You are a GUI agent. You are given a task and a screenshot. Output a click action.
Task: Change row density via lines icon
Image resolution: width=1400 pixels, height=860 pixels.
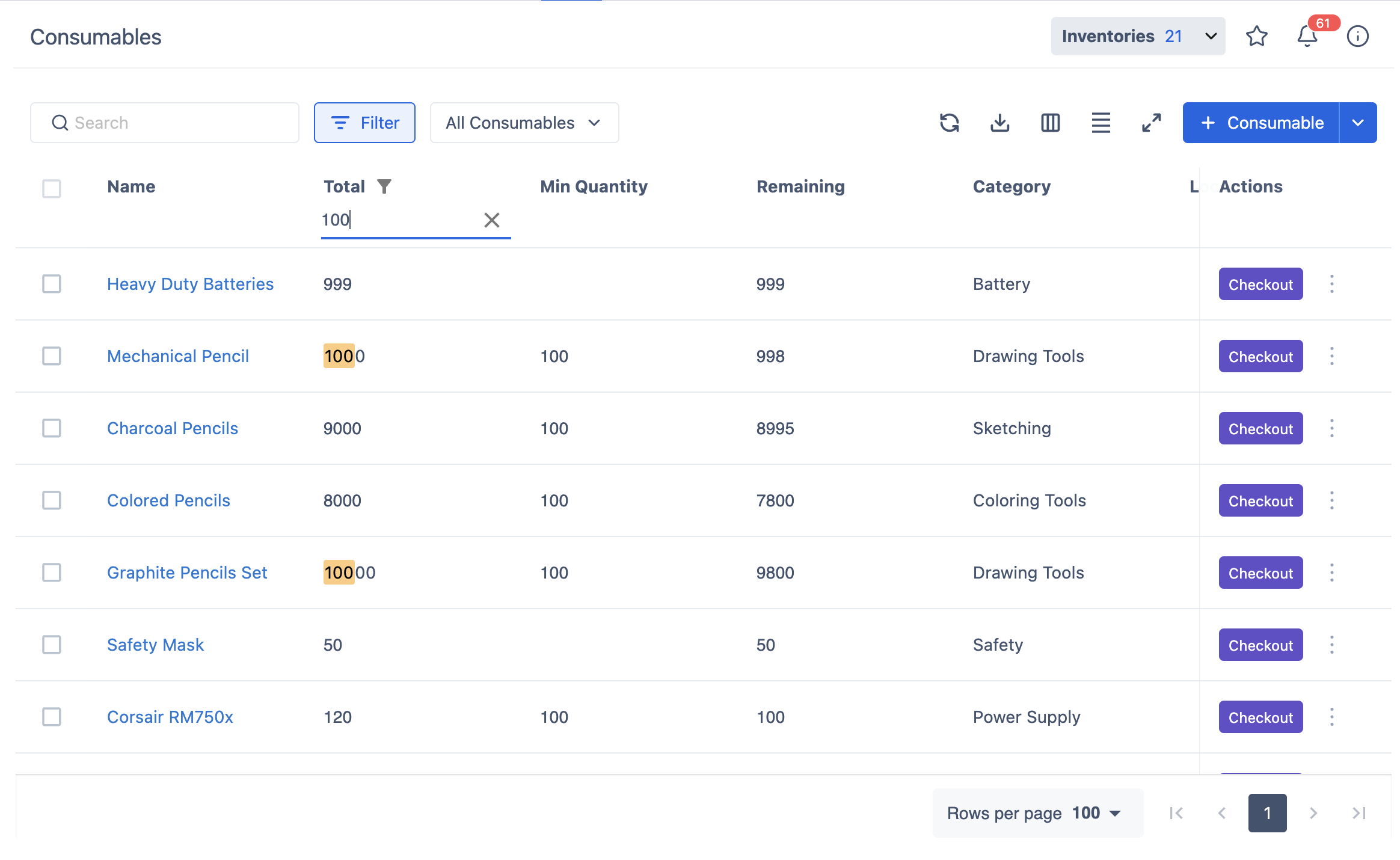[1101, 123]
